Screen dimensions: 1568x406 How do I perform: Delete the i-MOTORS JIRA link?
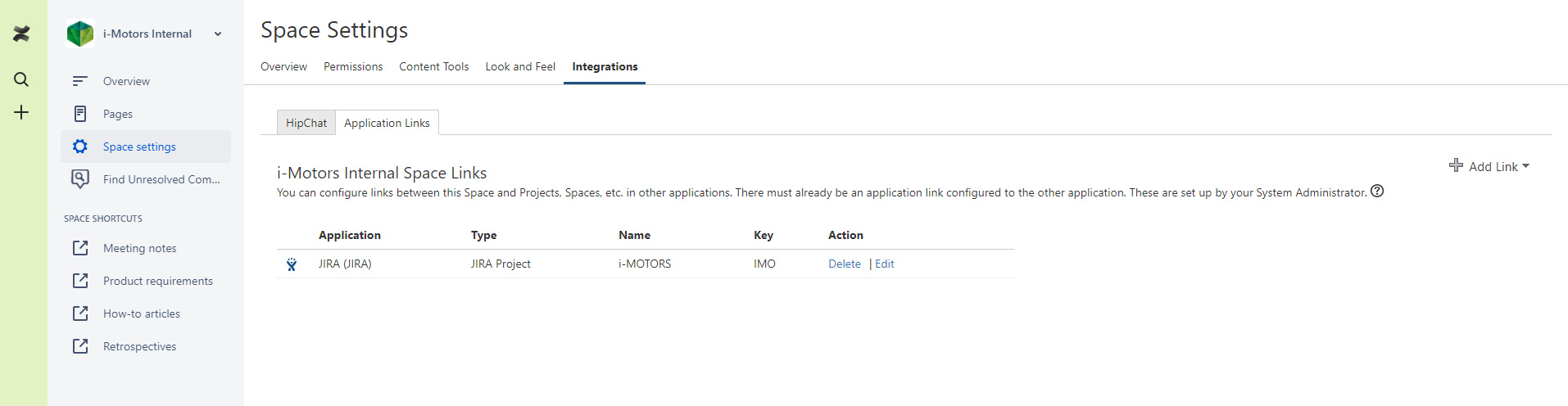pos(845,264)
